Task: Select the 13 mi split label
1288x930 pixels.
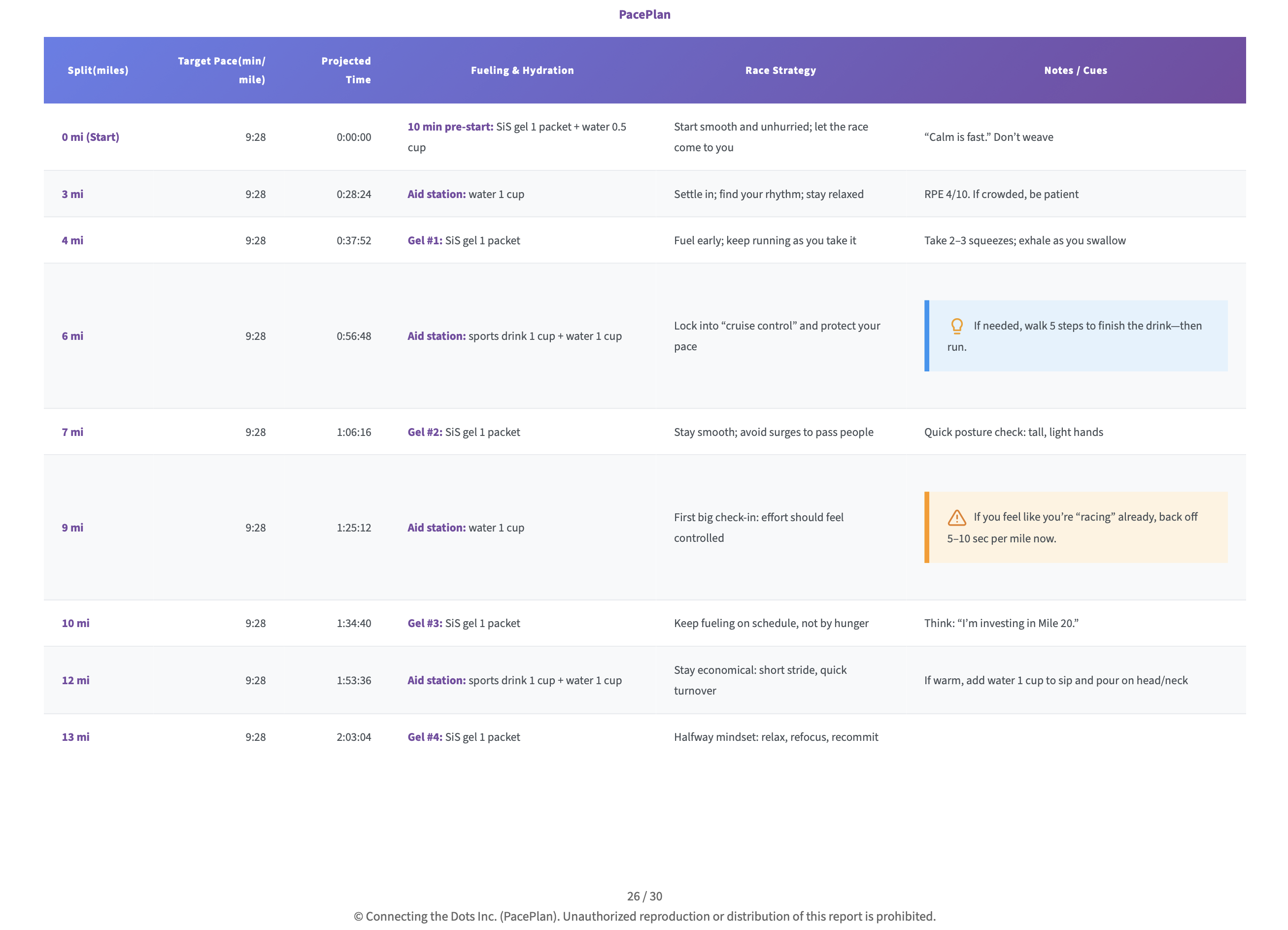Action: [75, 737]
